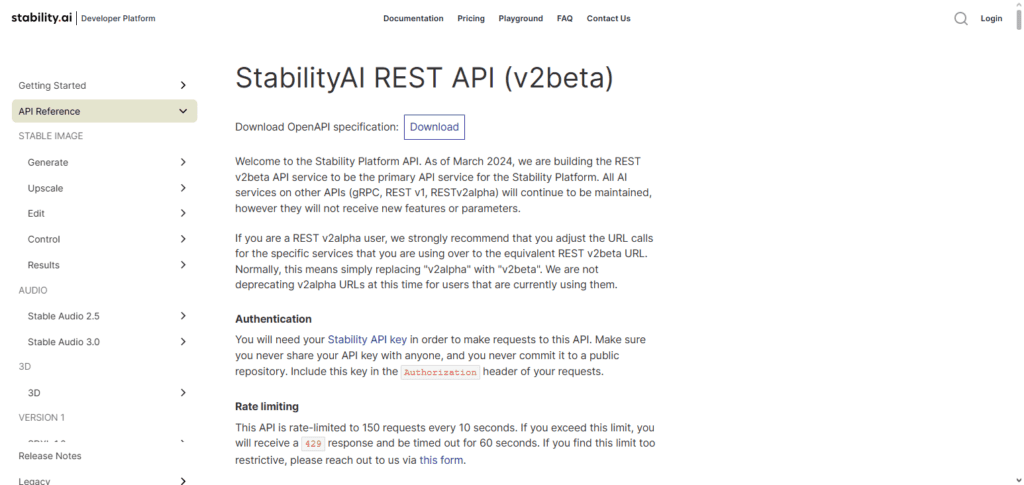Viewport: 1024px width, 485px height.
Task: Expand the Control section arrow
Action: pos(183,239)
